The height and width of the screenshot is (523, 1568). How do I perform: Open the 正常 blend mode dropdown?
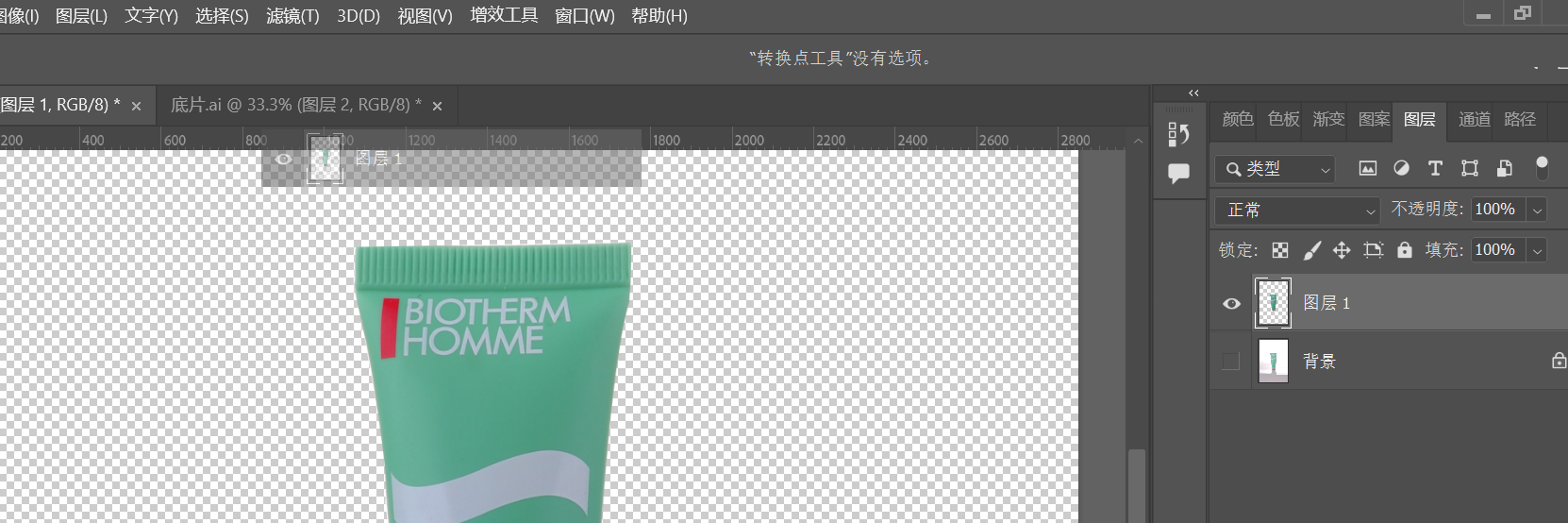click(x=1297, y=210)
